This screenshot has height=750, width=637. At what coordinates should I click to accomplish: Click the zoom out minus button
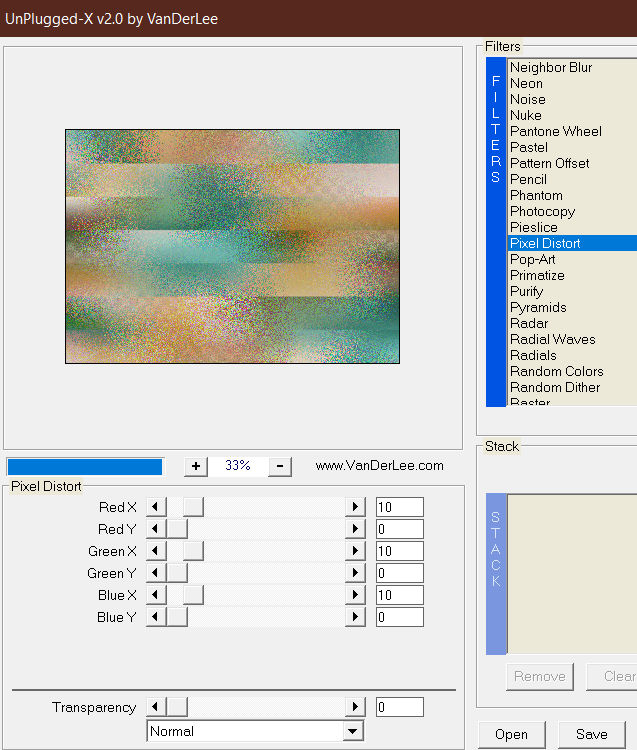281,466
